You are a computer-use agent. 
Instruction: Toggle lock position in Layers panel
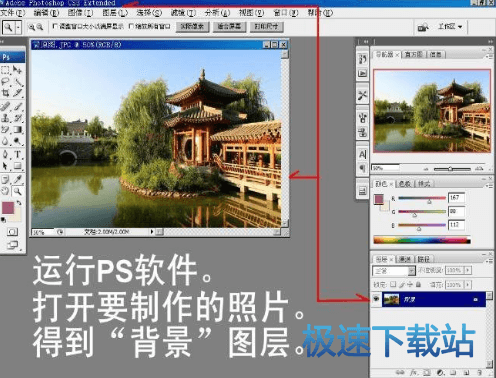410,284
